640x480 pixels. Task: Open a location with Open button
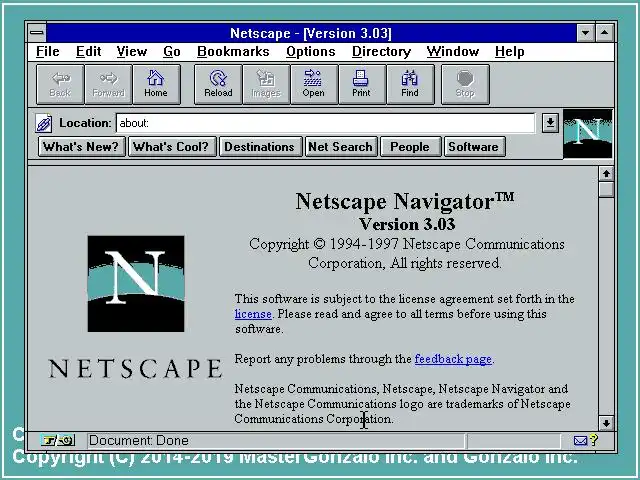click(314, 84)
